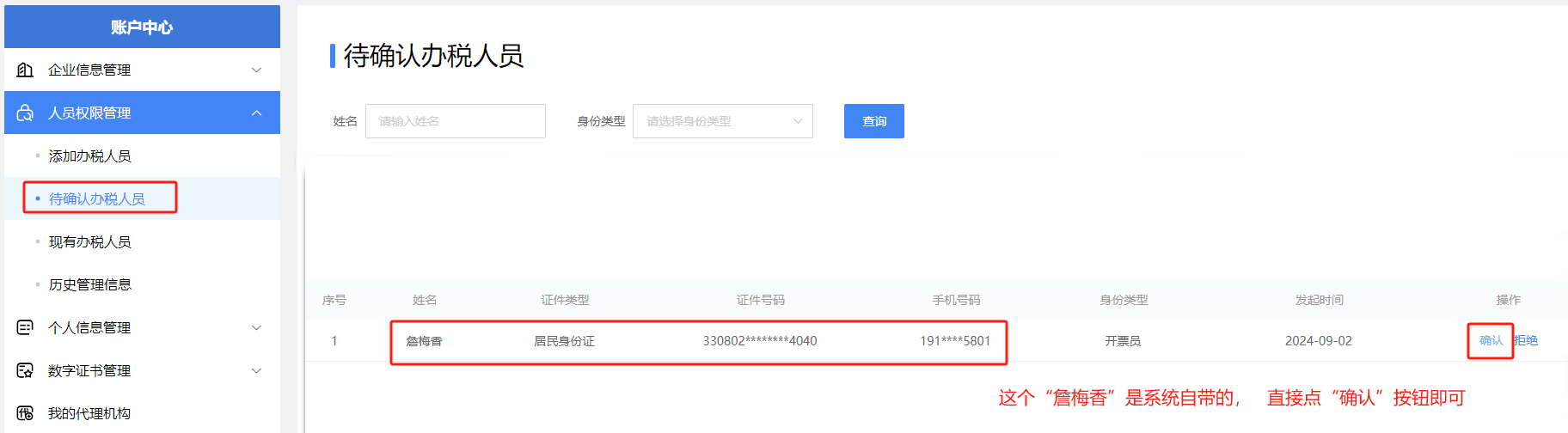Viewport: 1568px width, 433px height.
Task: Expand the 数字证书管理 chevron
Action: coord(256,370)
